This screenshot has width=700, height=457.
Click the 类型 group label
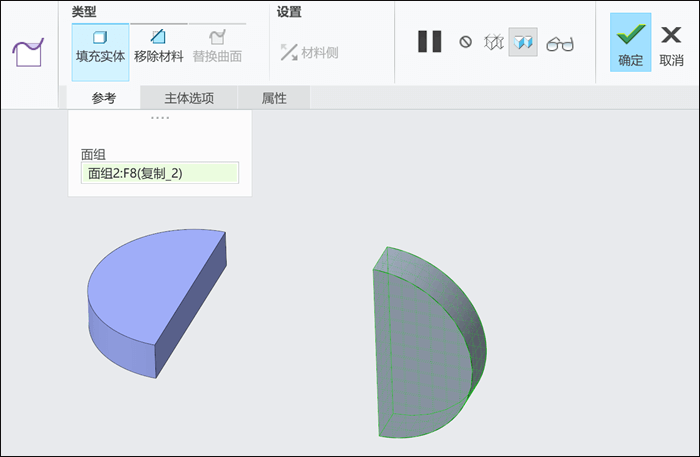[x=84, y=12]
